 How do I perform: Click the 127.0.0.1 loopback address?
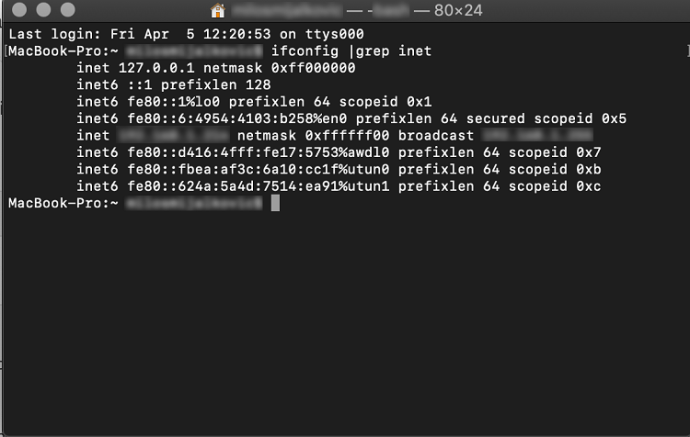pos(156,68)
